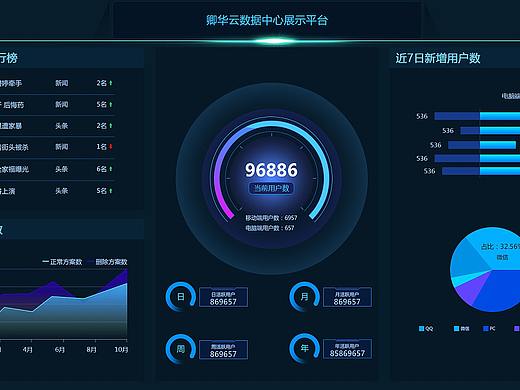Click the 8月 axis label
The width and height of the screenshot is (520, 390).
(91, 349)
